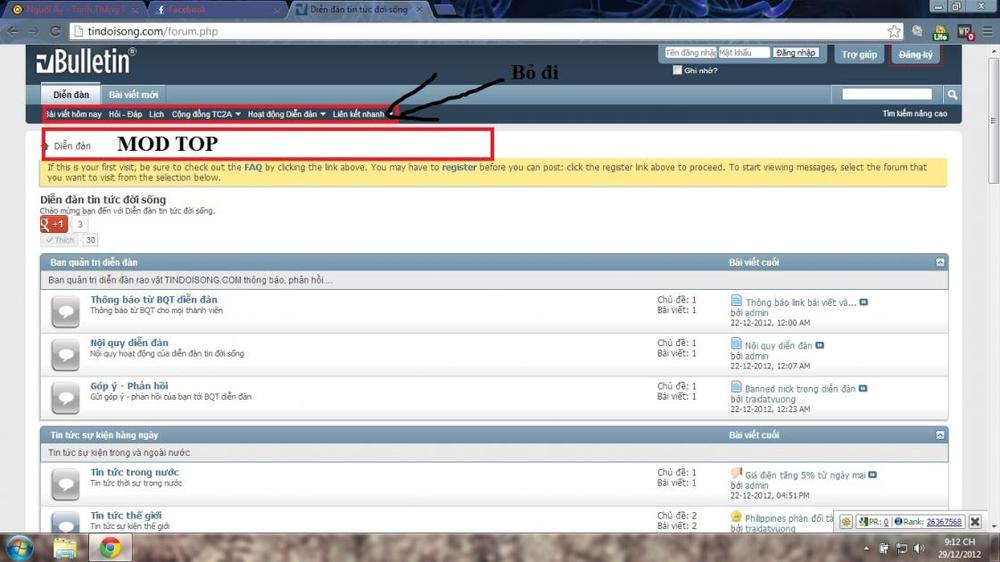Click user traidatvuong under Banned nick post
Screen dimensions: 1000x562
(x=770, y=399)
